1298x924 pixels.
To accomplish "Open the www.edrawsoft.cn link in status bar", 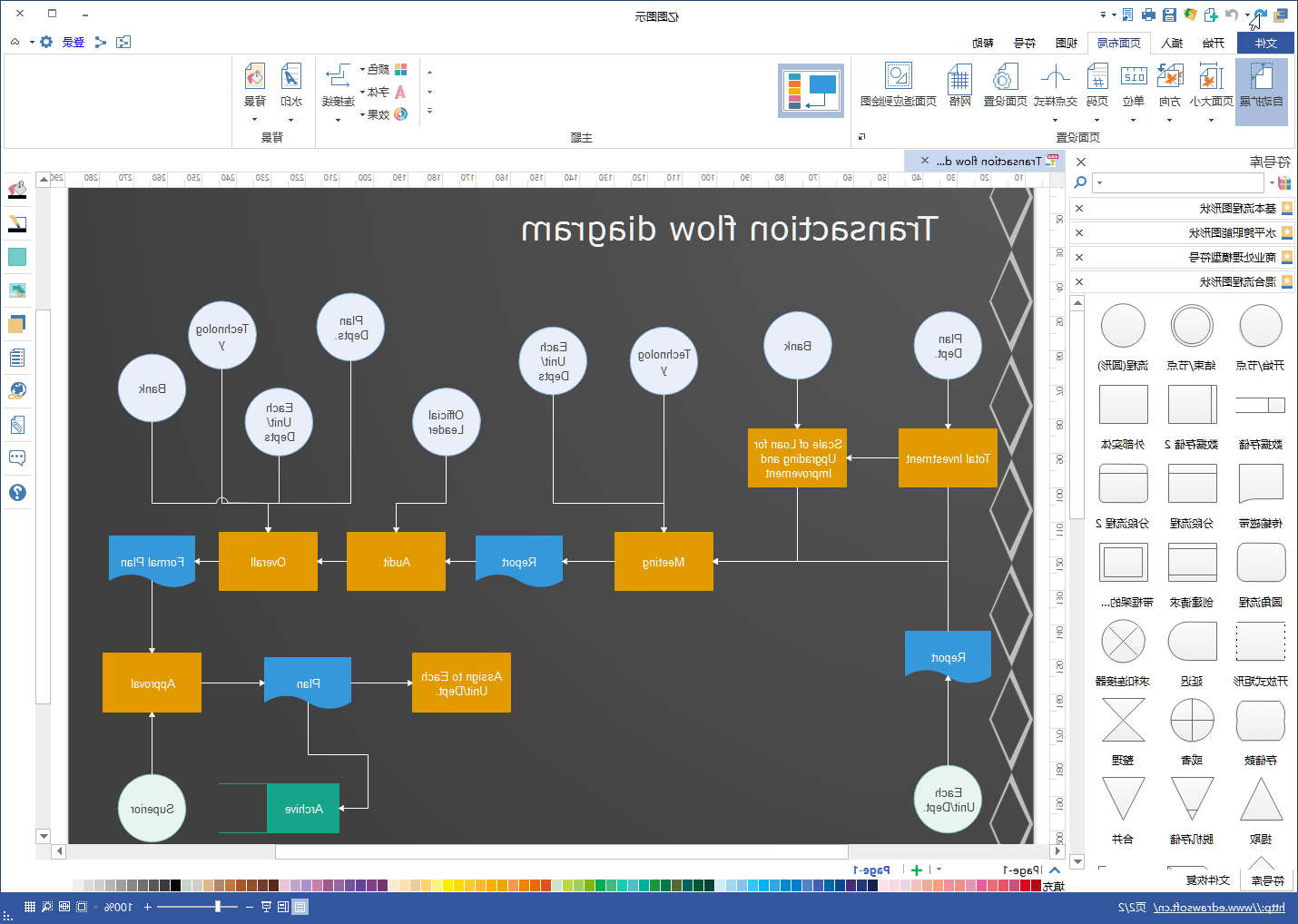I will coord(1219,907).
